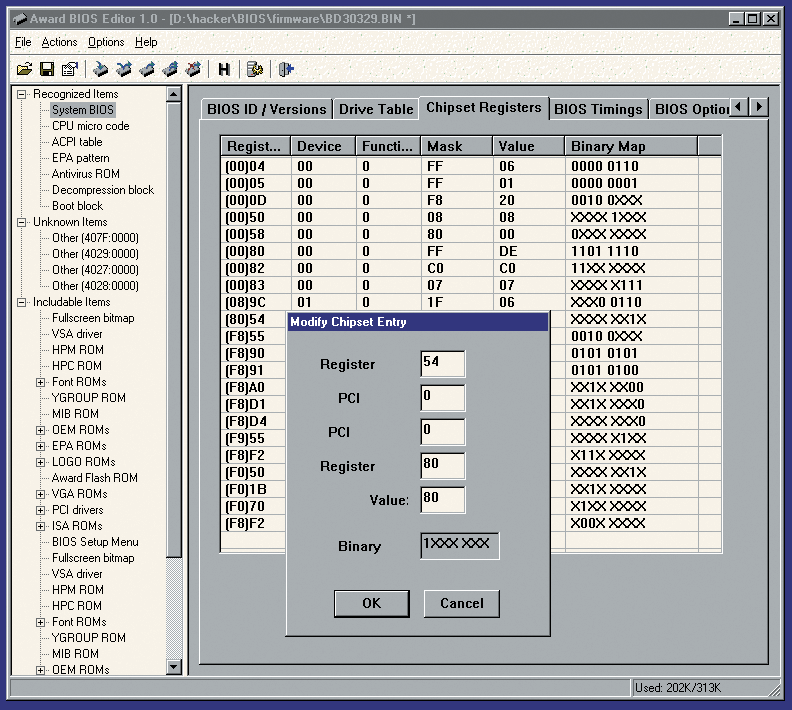Select Boot block tree item
The width and height of the screenshot is (792, 710).
77,206
